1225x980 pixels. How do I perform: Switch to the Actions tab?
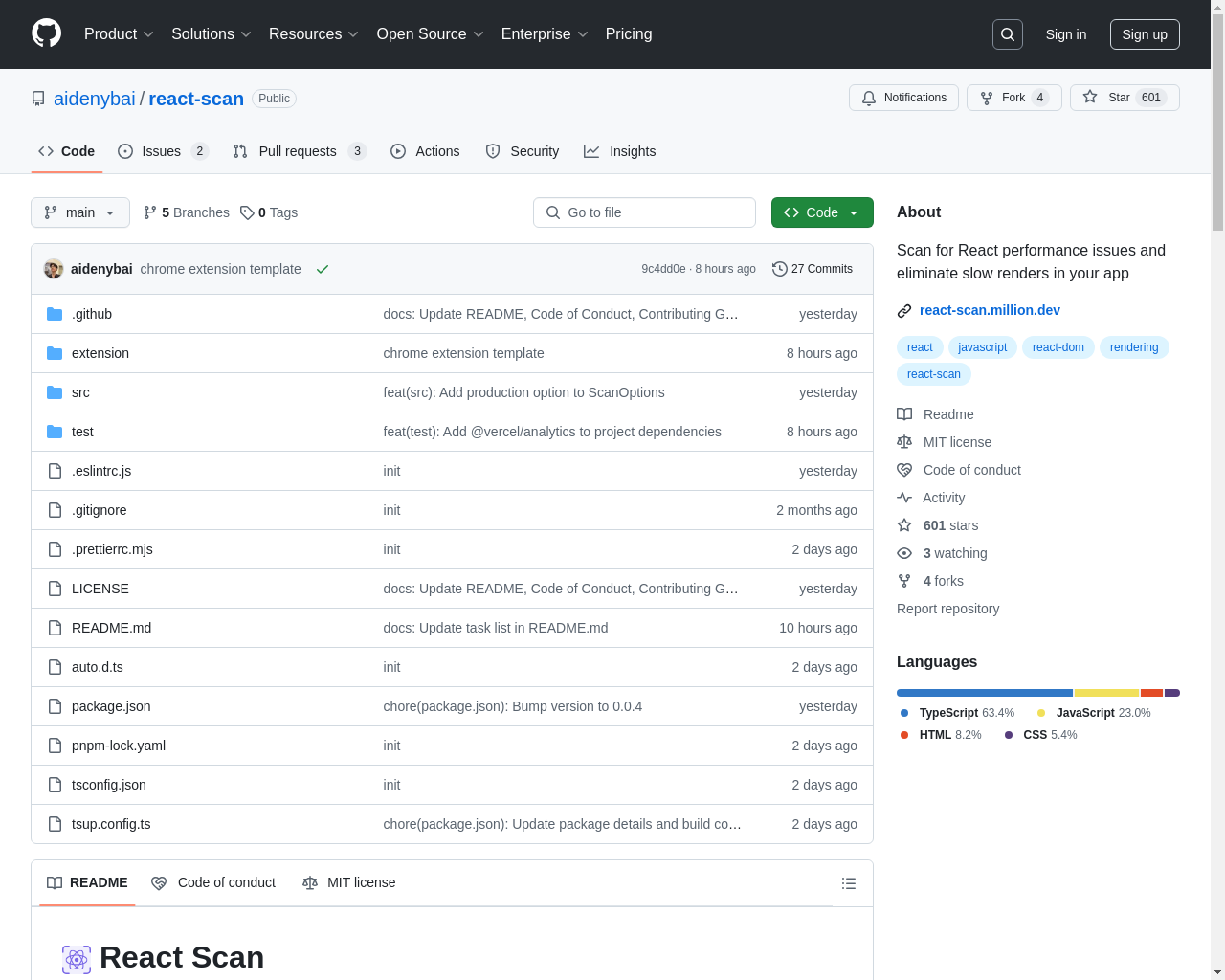425,151
